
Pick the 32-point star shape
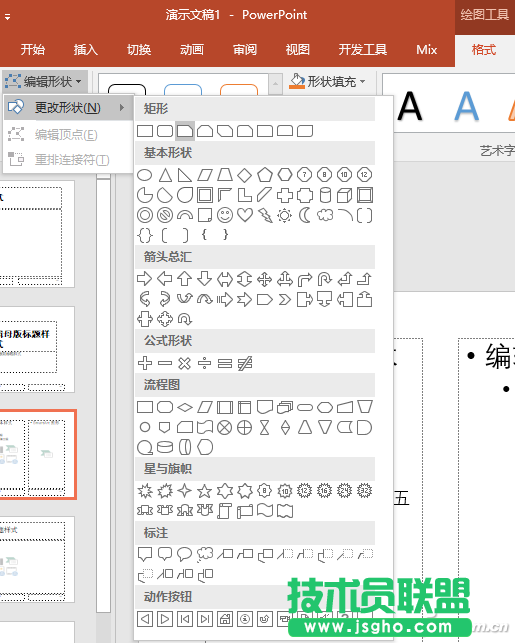click(365, 490)
